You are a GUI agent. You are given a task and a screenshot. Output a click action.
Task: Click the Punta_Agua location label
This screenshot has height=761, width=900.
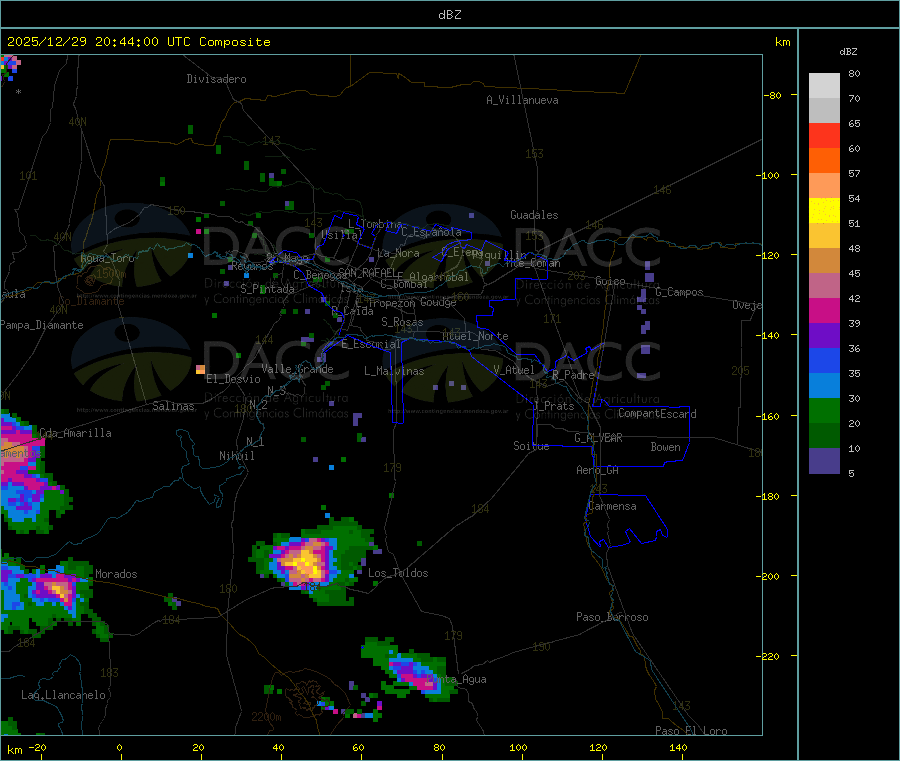click(457, 679)
